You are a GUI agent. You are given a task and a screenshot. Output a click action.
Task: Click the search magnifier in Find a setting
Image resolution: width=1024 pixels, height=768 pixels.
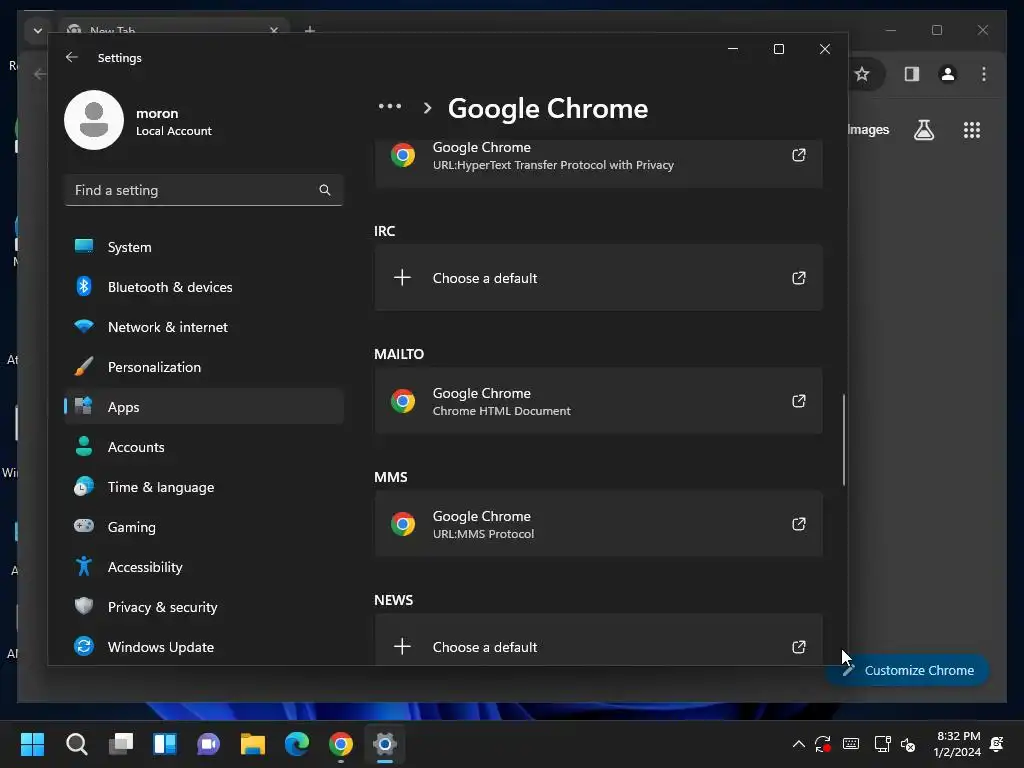325,190
